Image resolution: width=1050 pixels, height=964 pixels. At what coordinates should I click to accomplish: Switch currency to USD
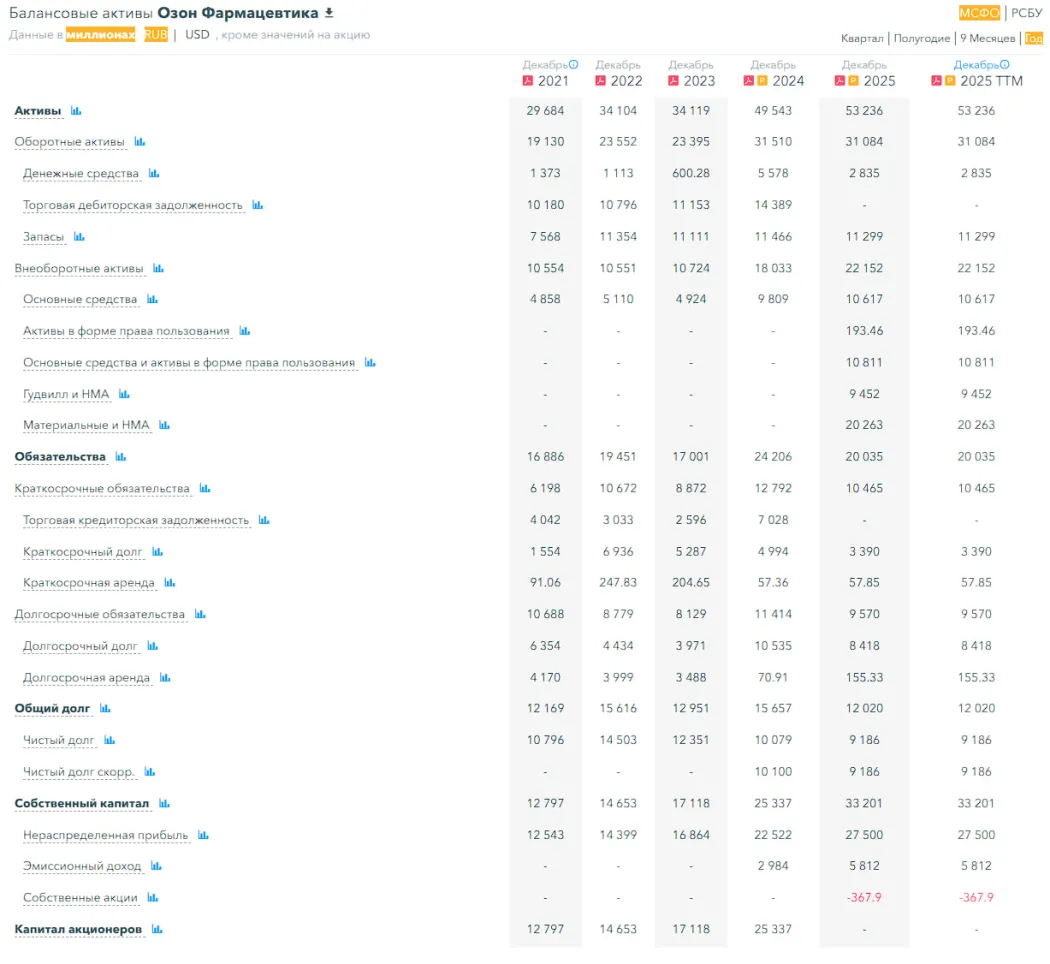(197, 35)
